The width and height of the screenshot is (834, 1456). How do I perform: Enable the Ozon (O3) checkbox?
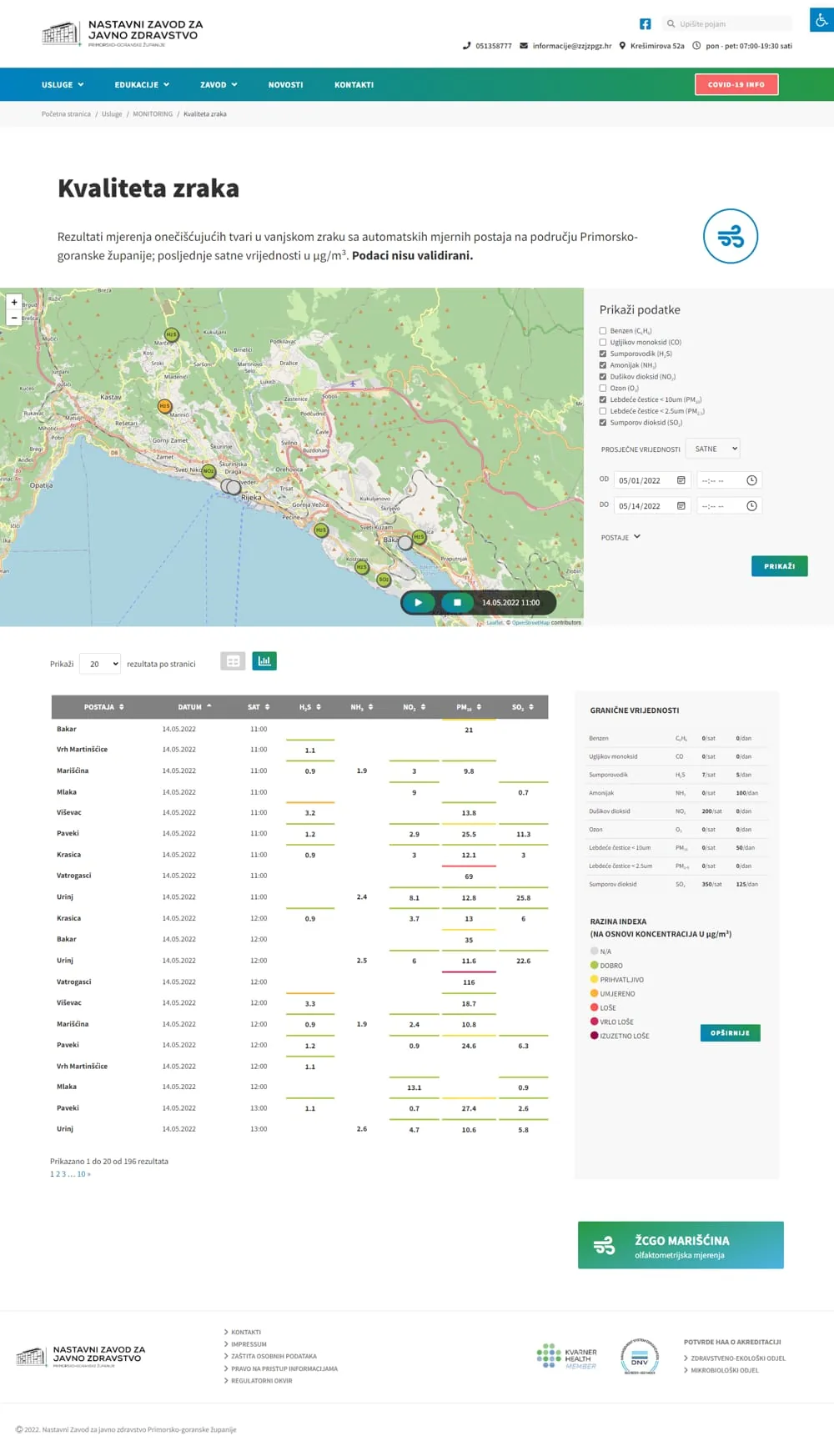coord(603,389)
